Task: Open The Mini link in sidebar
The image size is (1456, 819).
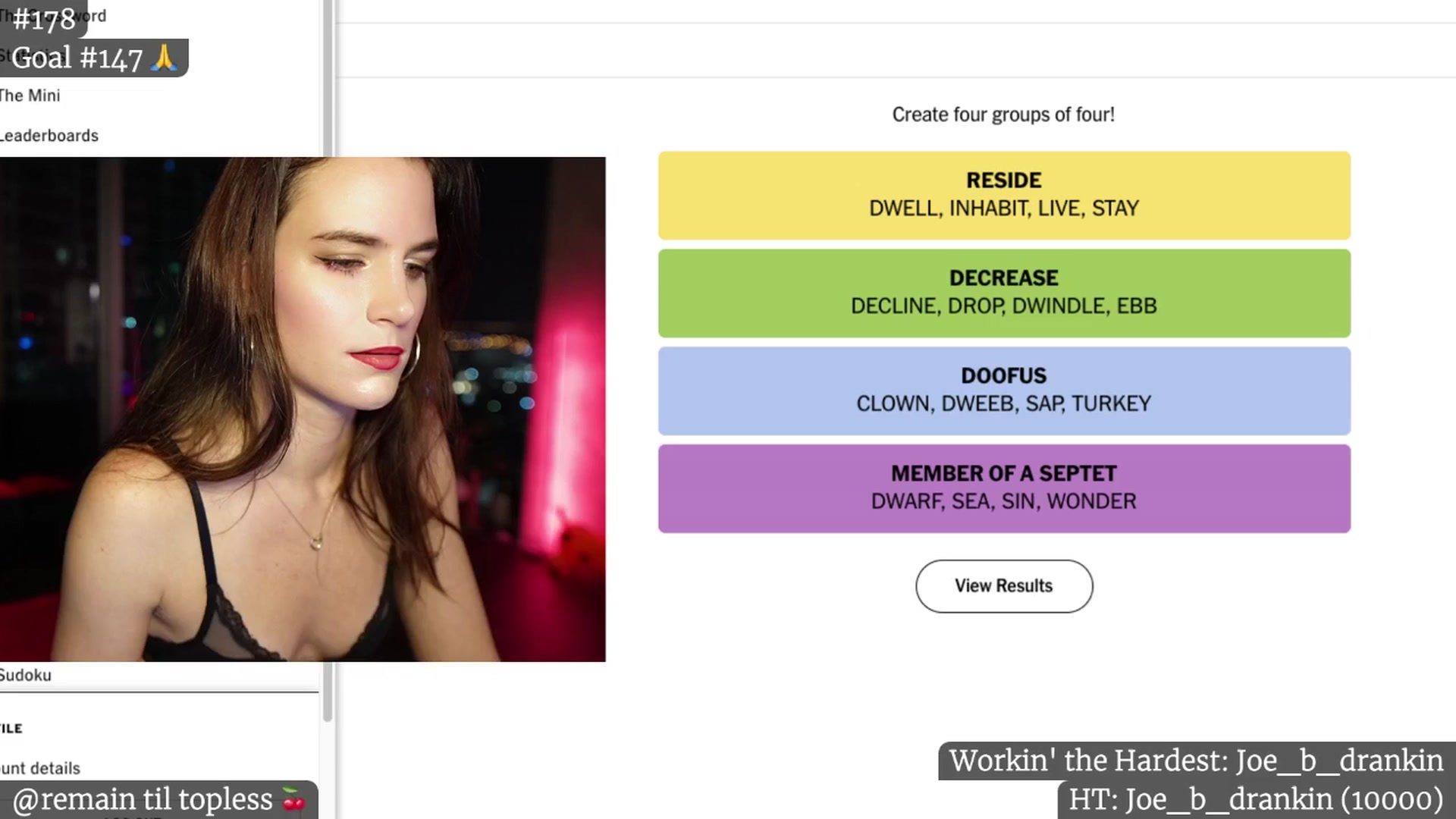Action: tap(30, 96)
